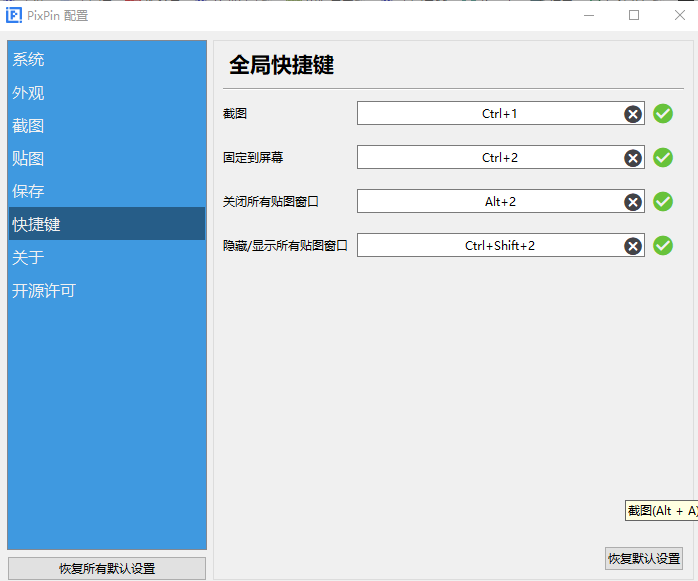The image size is (698, 581).
Task: Clear the 截图 shortcut Ctrl+1
Action: coord(633,114)
